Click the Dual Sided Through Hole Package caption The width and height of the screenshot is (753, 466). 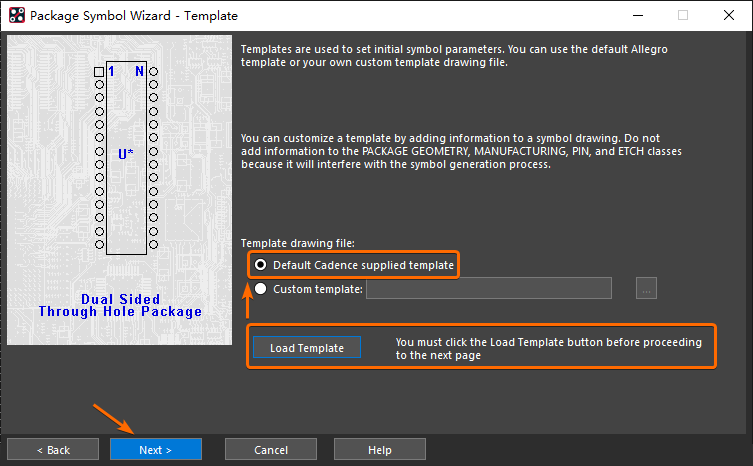tap(120, 306)
